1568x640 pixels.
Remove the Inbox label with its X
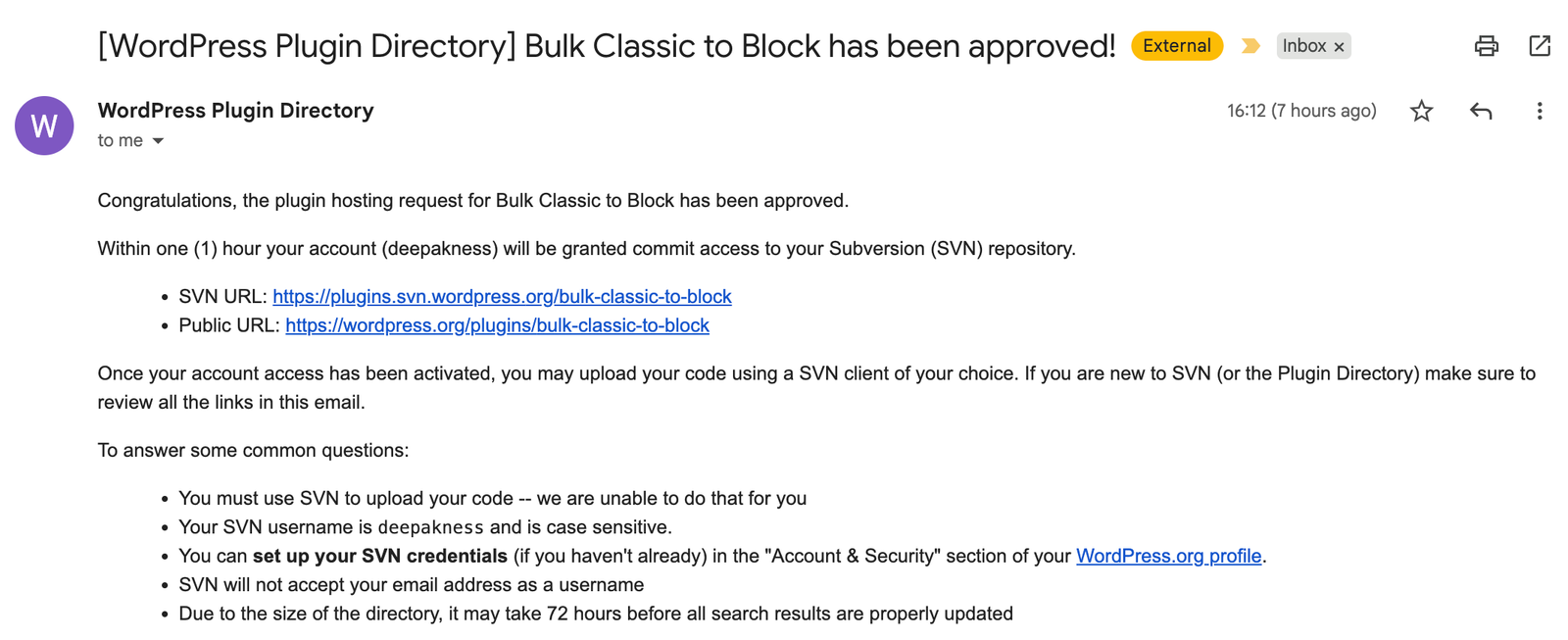(1339, 47)
